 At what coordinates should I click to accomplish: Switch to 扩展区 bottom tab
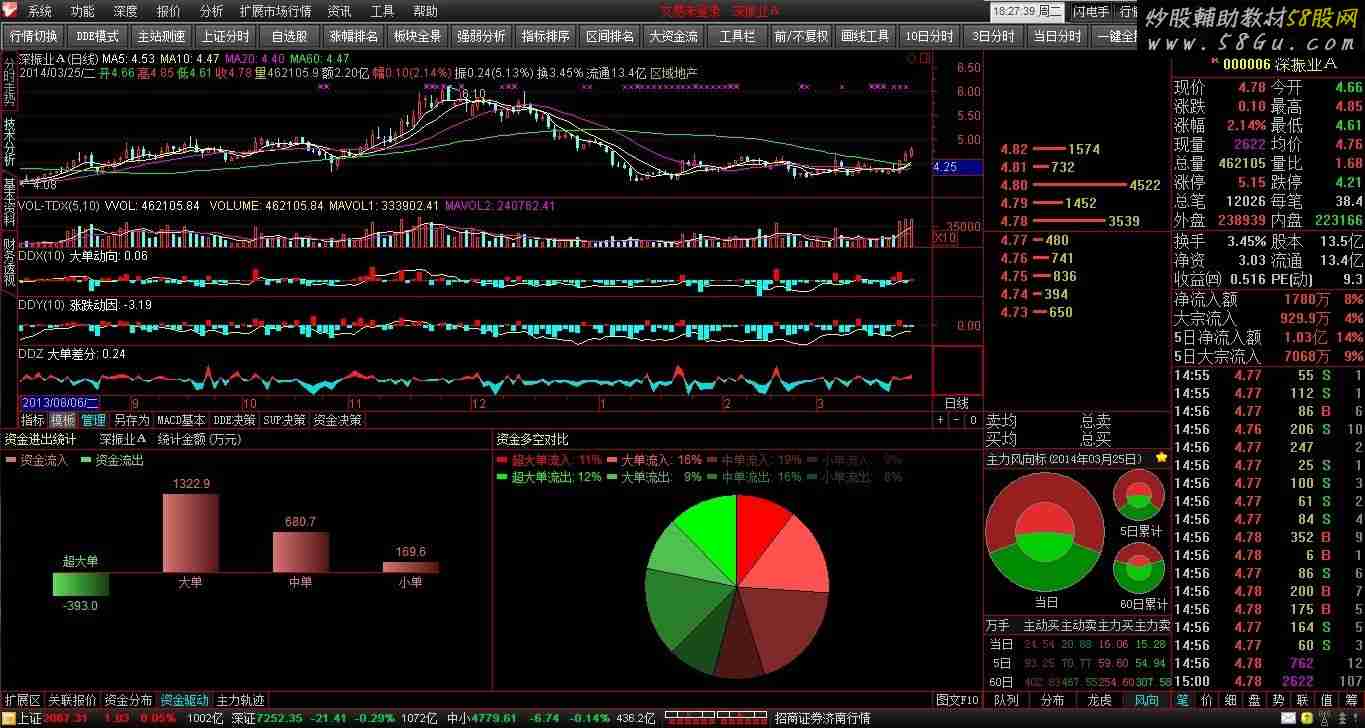(22, 700)
